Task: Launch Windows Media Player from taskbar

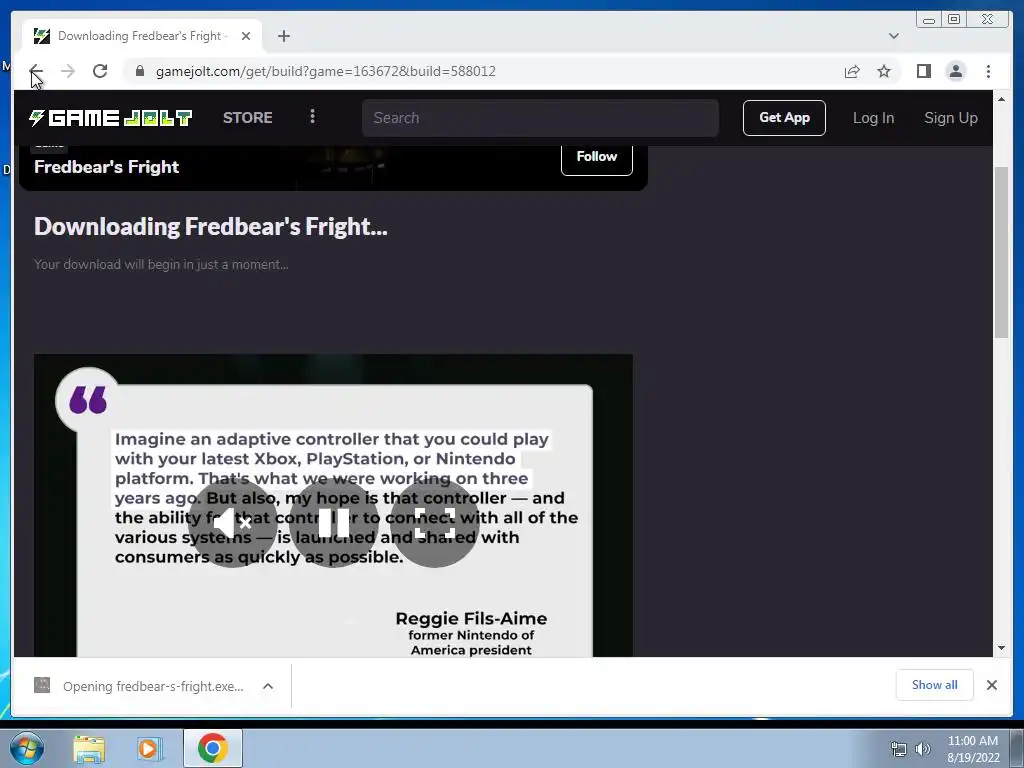Action: (149, 748)
